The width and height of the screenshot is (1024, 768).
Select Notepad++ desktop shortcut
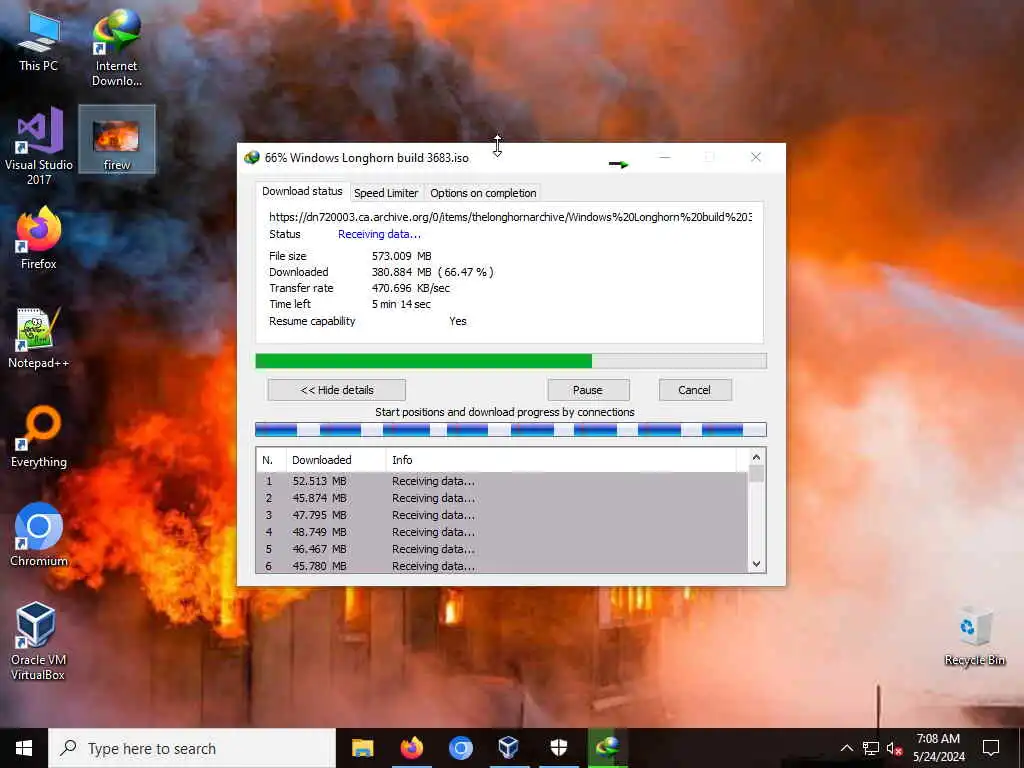[x=39, y=338]
